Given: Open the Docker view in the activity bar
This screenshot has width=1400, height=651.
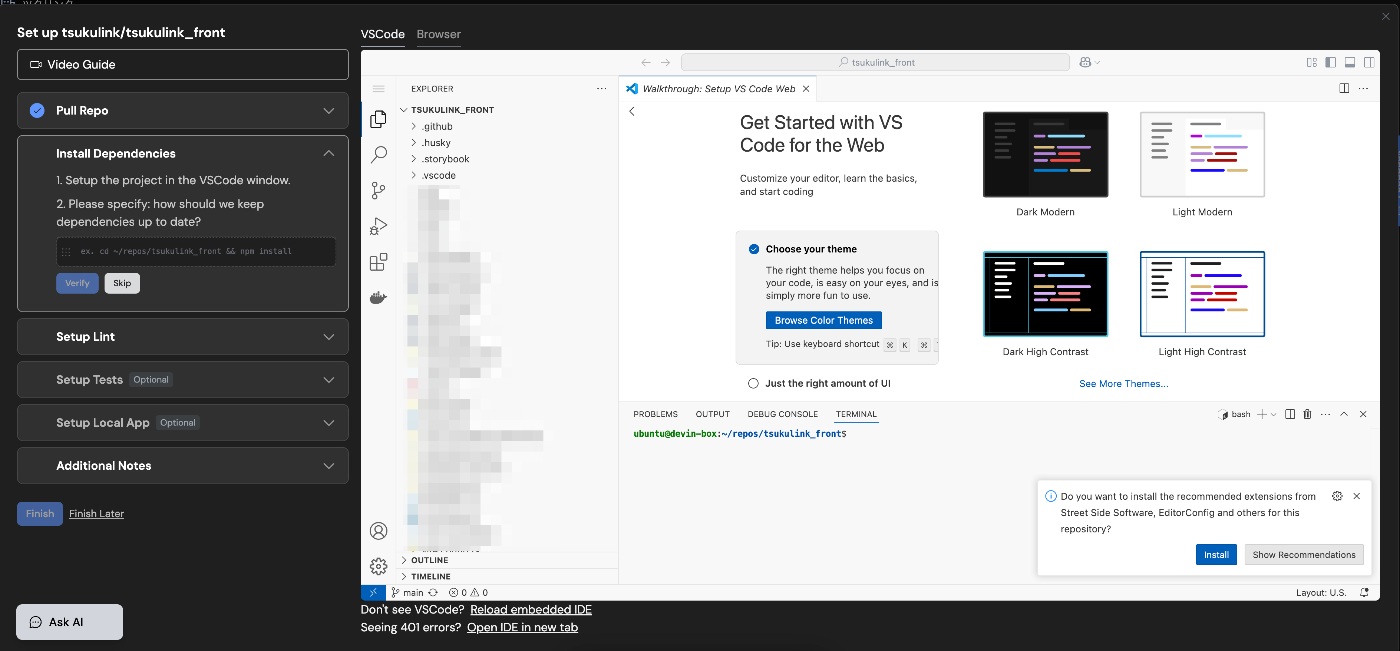Looking at the screenshot, I should (x=378, y=298).
